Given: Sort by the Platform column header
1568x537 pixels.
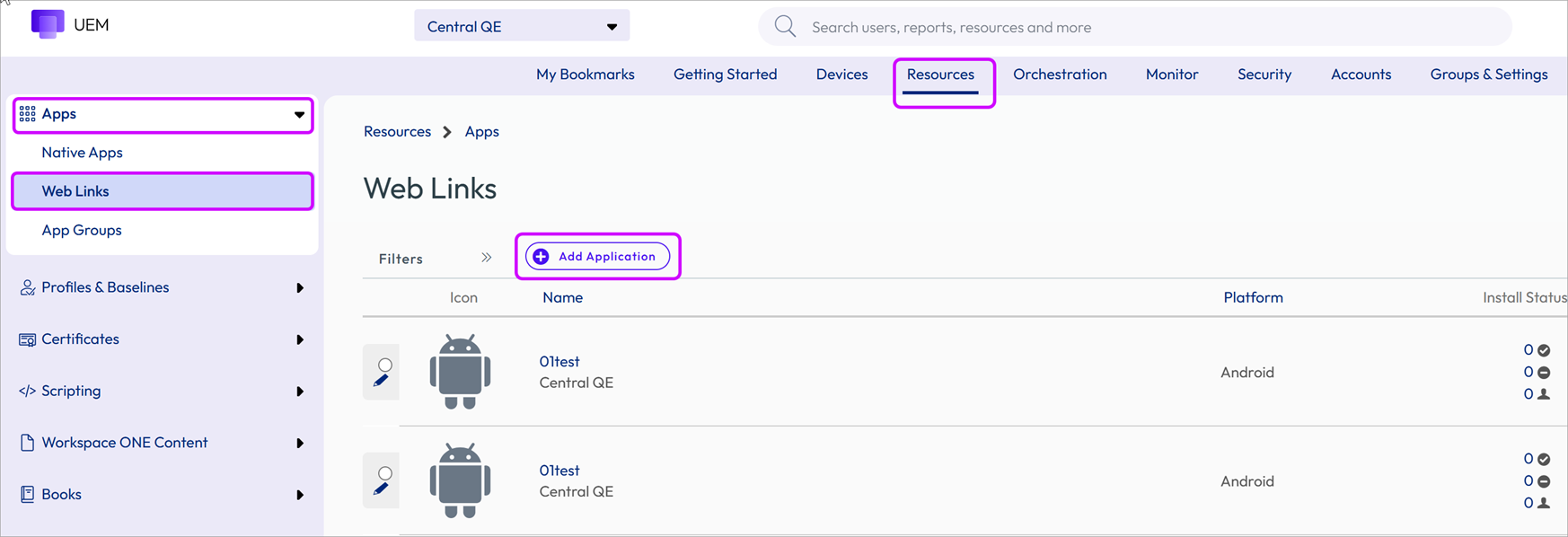Looking at the screenshot, I should click(1253, 297).
